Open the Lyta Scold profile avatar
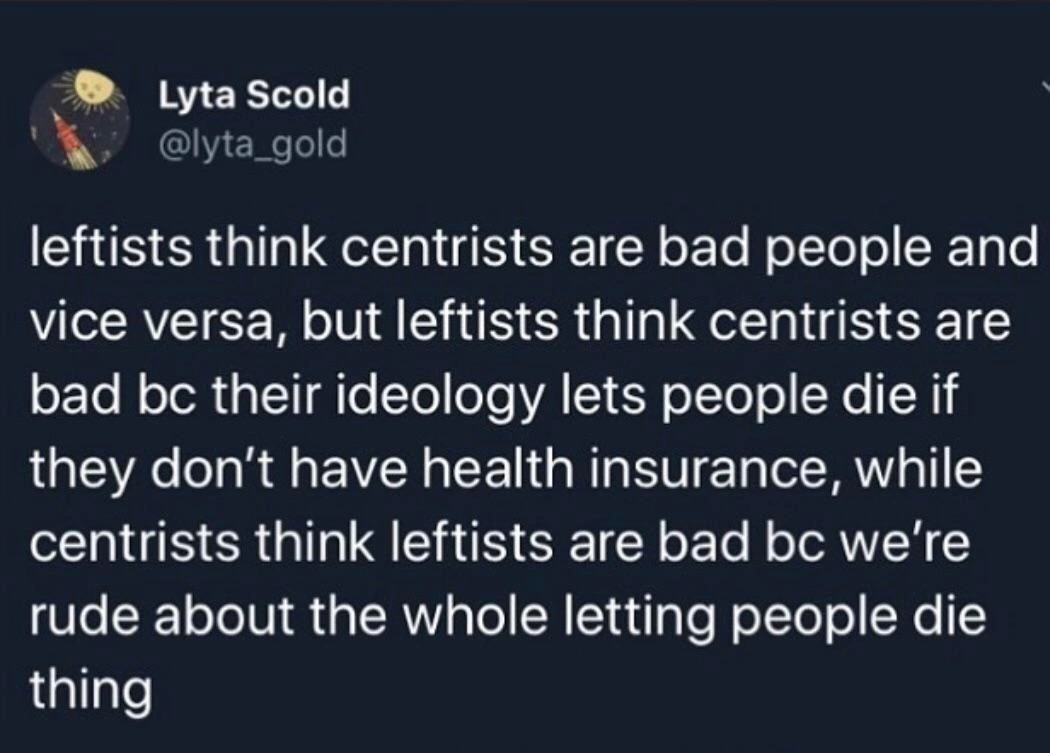Screen dimensions: 1050x753 click(x=80, y=122)
